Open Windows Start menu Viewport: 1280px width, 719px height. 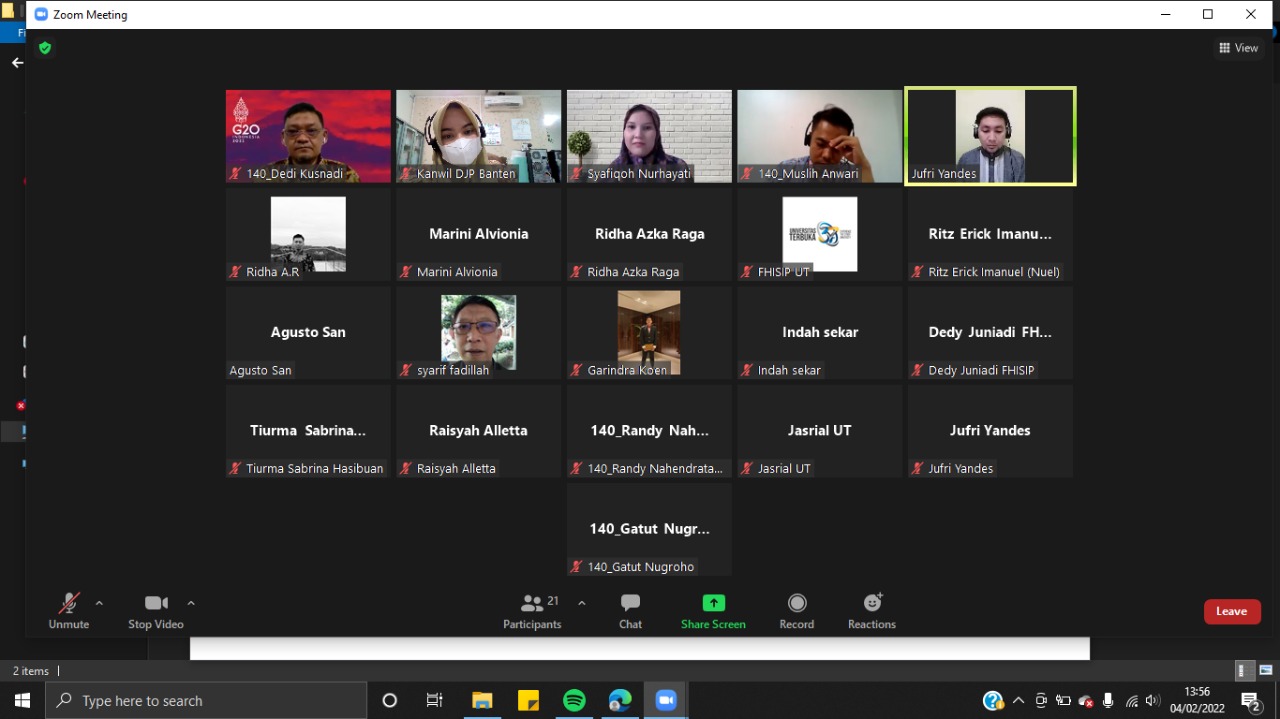[22, 700]
